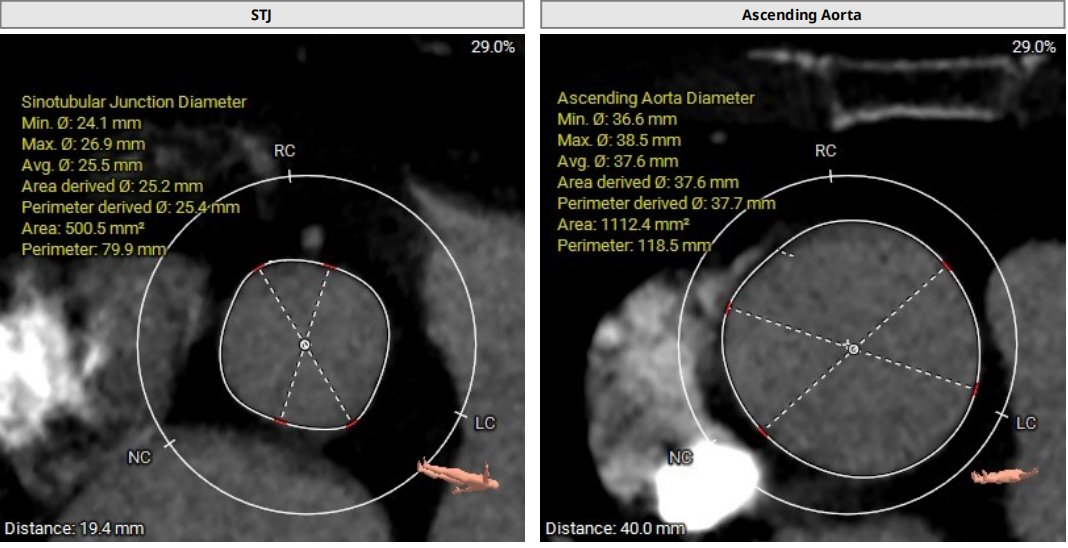Screen dimensions: 1068x548
Task: Click the lower-right red diameter endpoint on the STJ contour
Action: (x=351, y=424)
